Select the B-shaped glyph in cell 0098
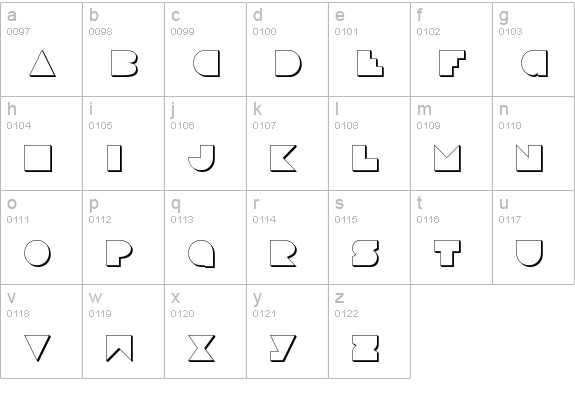This screenshot has width=575, height=414. (124, 63)
